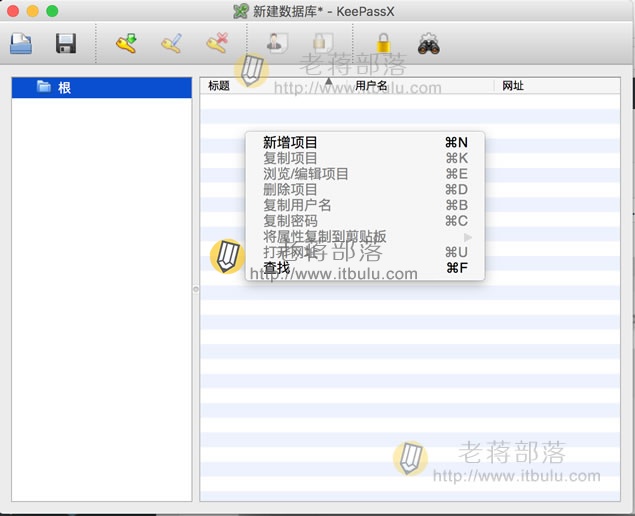Image resolution: width=635 pixels, height=516 pixels.
Task: Pick 复制用户名 from context menu
Action: tap(365, 205)
